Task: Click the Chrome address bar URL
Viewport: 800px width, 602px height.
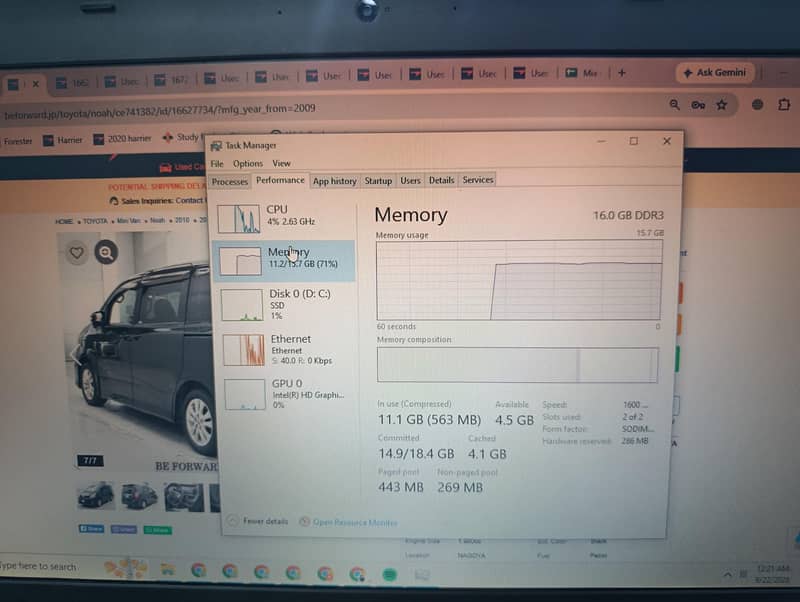Action: (160, 110)
